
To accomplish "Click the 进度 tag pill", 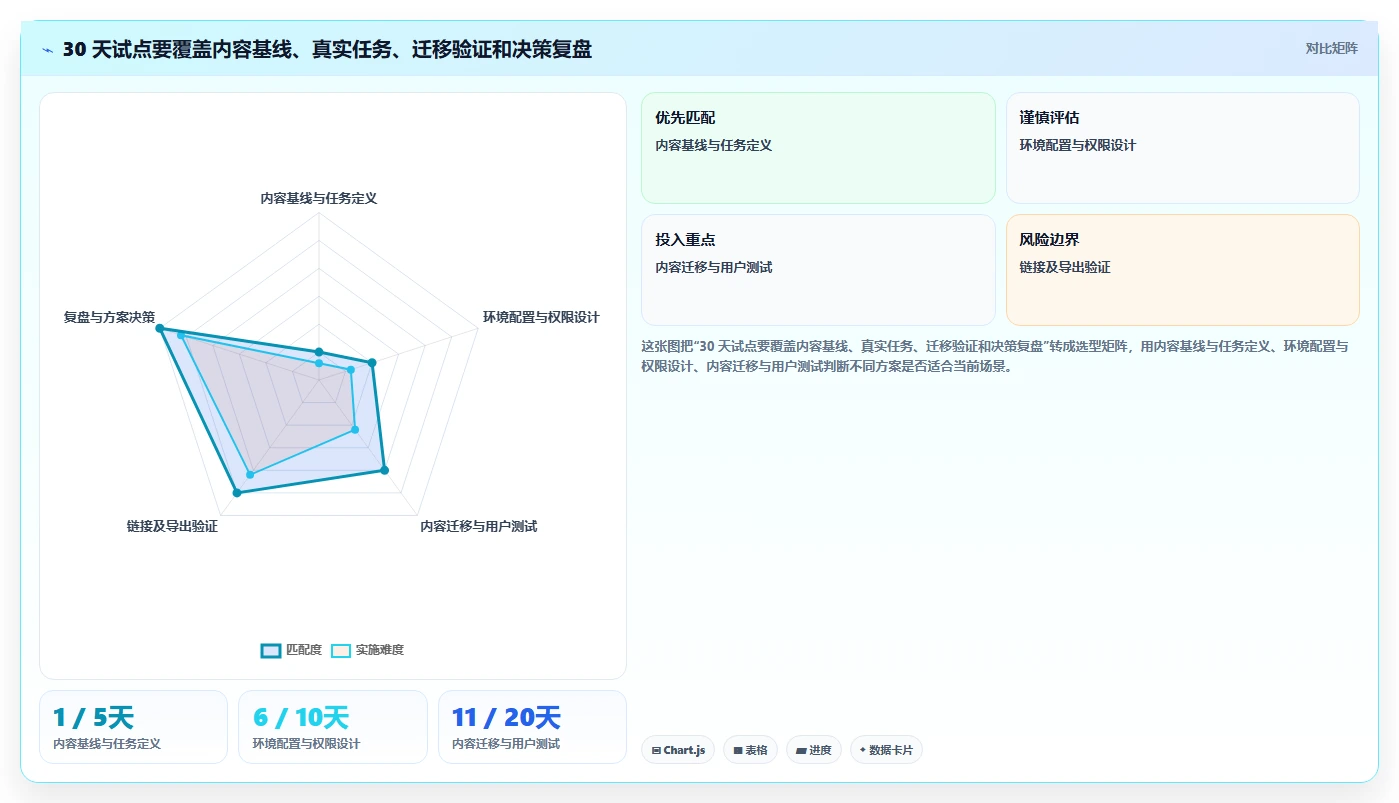I will tap(814, 750).
